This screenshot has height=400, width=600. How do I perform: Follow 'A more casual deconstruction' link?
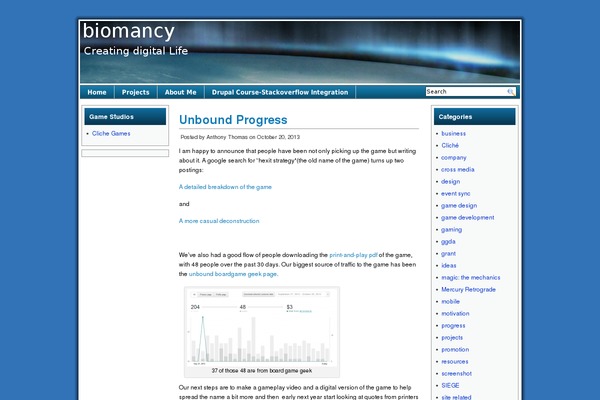point(219,221)
